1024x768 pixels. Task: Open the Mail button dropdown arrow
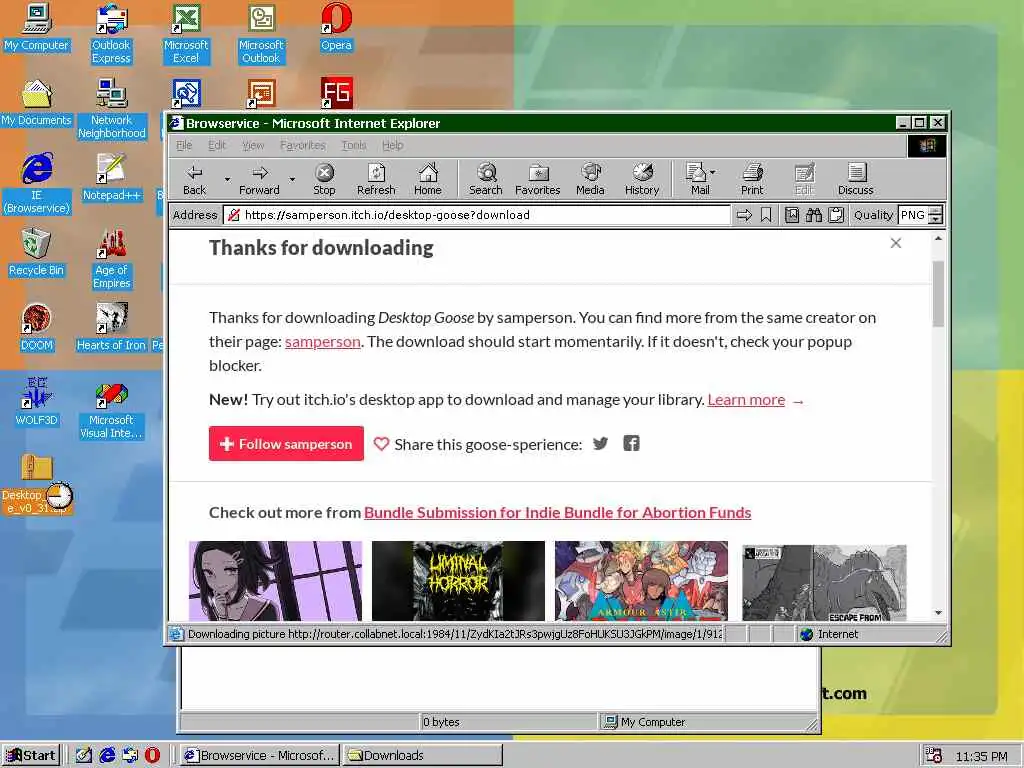[712, 172]
